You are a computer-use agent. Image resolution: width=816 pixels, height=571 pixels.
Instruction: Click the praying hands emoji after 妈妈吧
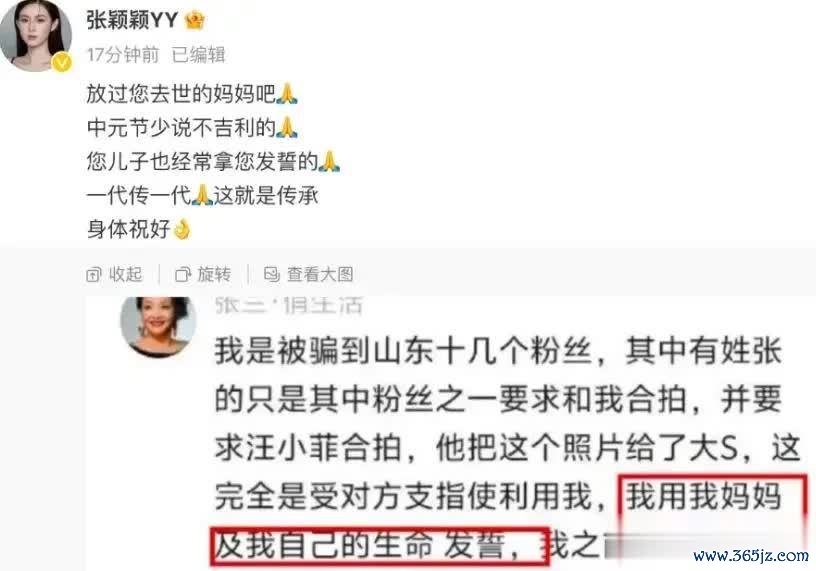pos(286,94)
